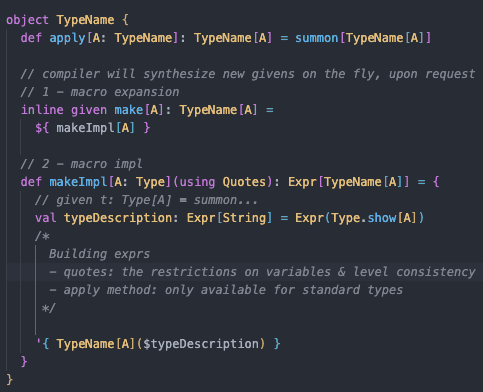Click the summon function call
Image resolution: width=483 pixels, height=392 pixels.
(317, 38)
